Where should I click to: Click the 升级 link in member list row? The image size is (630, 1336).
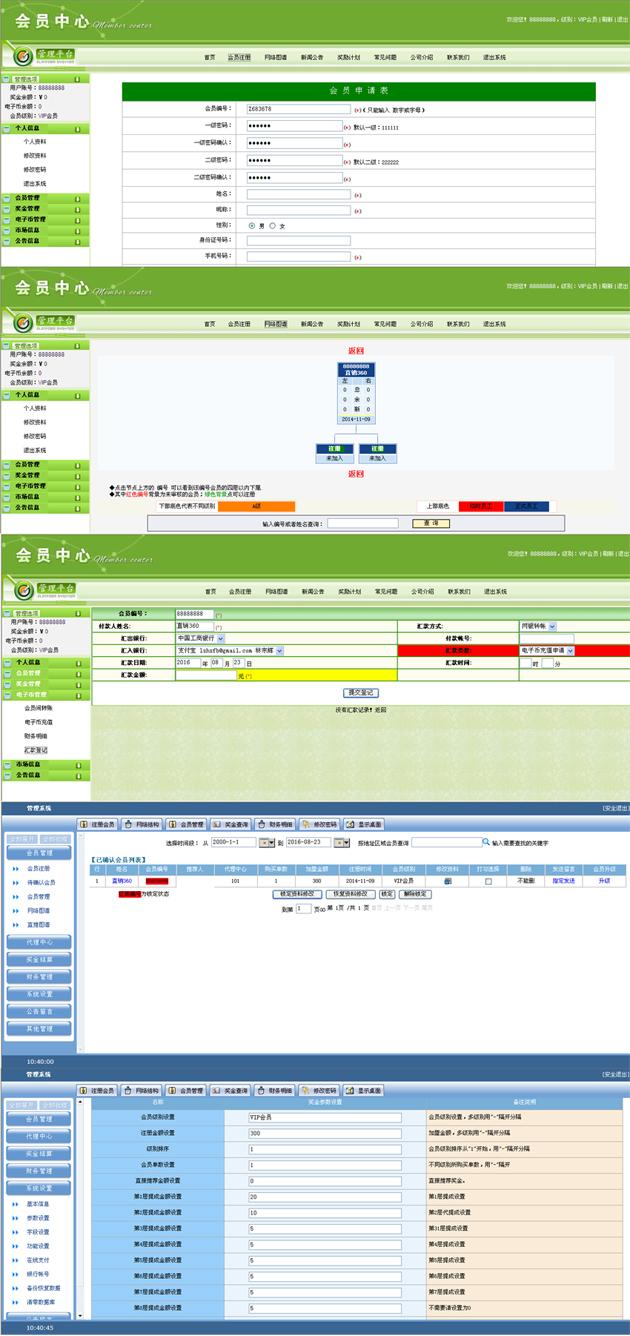coord(604,881)
